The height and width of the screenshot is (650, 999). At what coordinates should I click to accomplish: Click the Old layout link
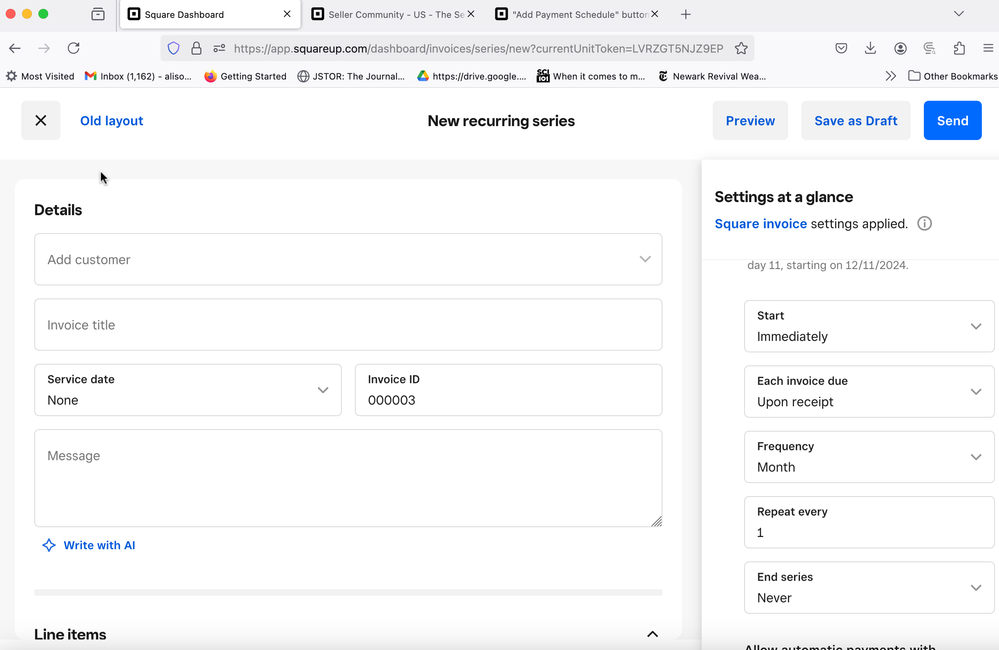click(x=112, y=121)
